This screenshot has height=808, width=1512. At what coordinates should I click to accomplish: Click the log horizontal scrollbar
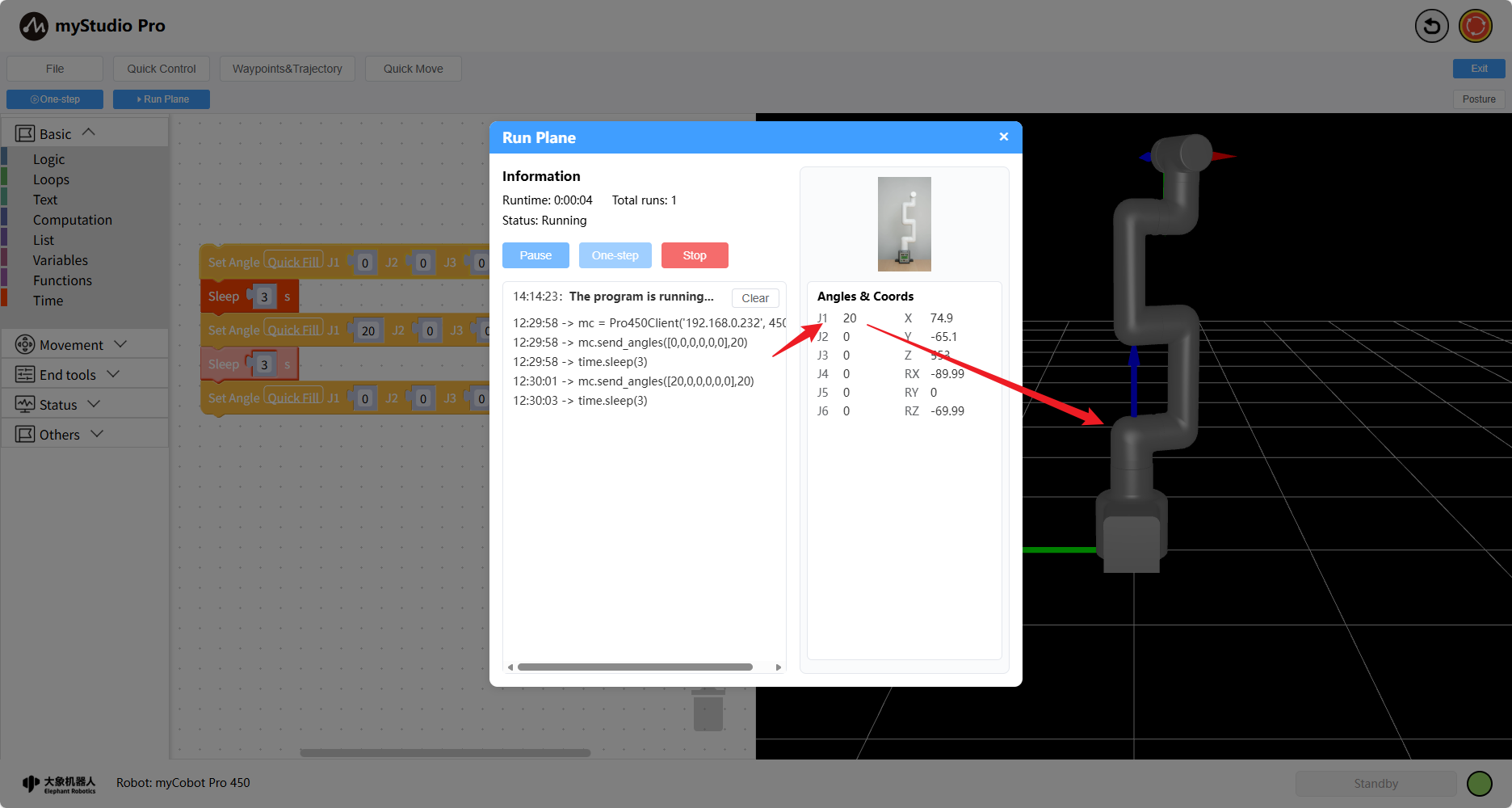point(635,667)
